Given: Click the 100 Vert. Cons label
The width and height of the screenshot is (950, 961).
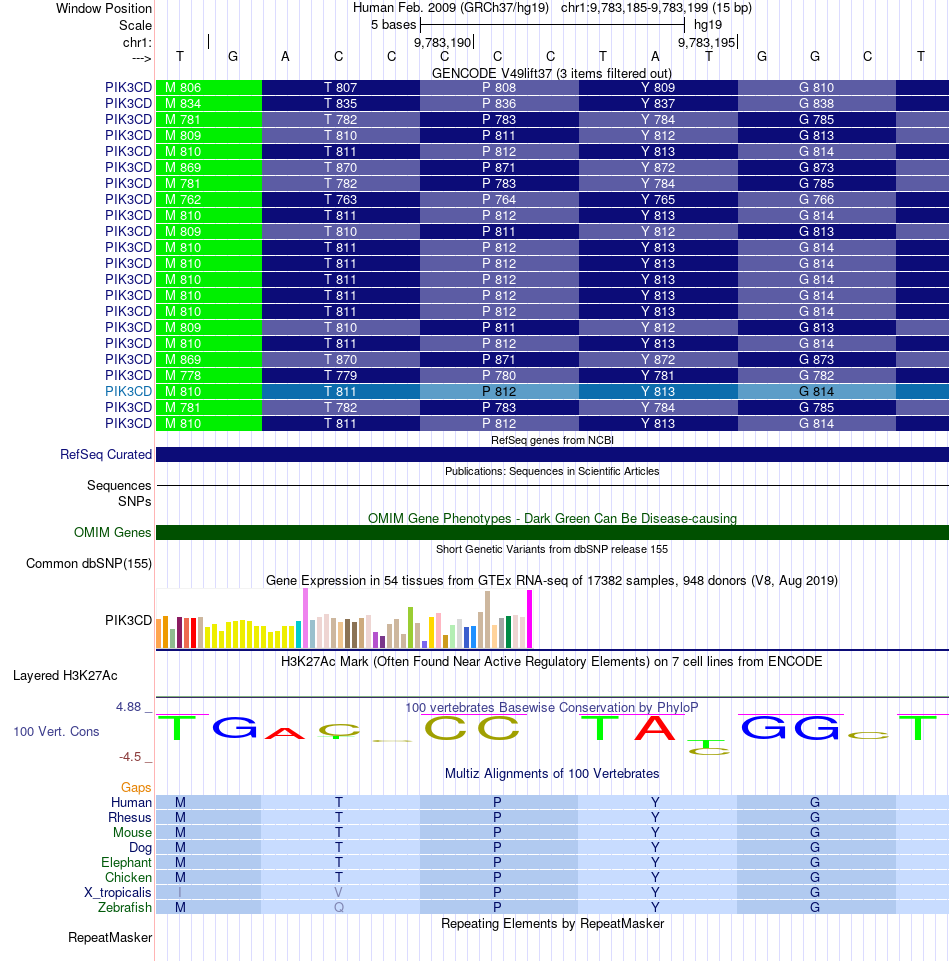Looking at the screenshot, I should 56,731.
